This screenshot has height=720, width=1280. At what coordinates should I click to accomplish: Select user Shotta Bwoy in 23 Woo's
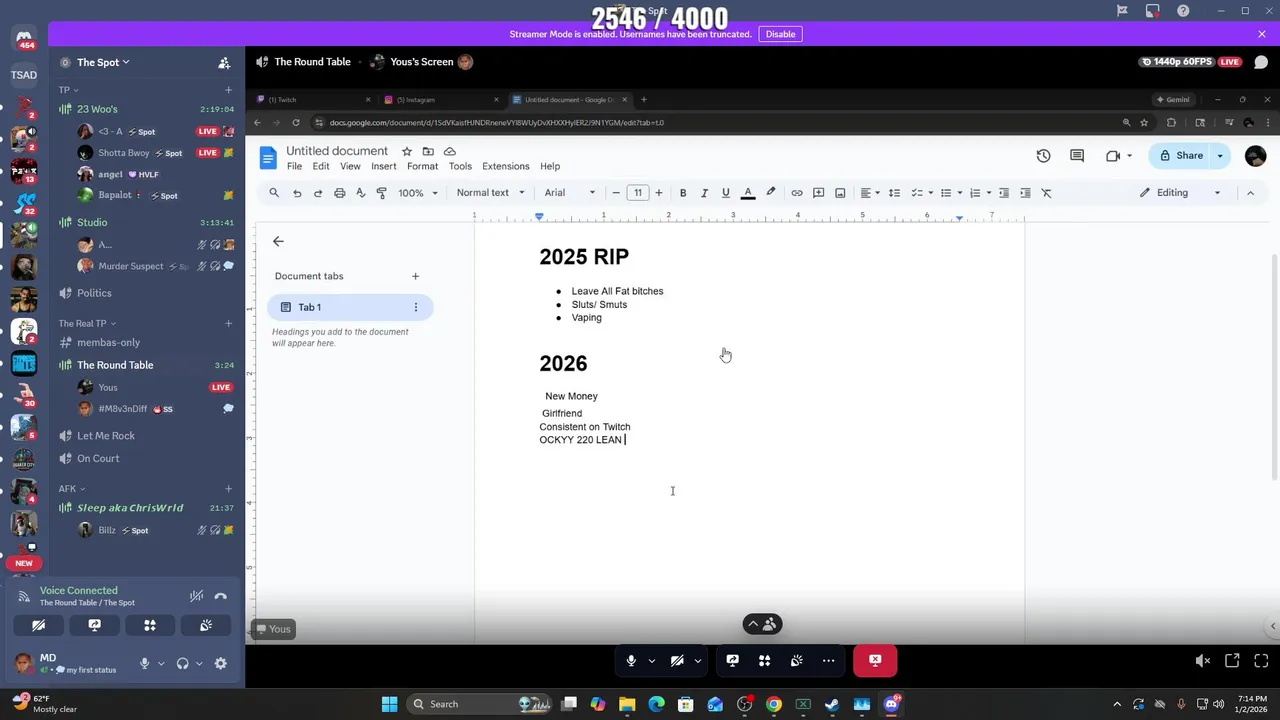click(x=154, y=153)
